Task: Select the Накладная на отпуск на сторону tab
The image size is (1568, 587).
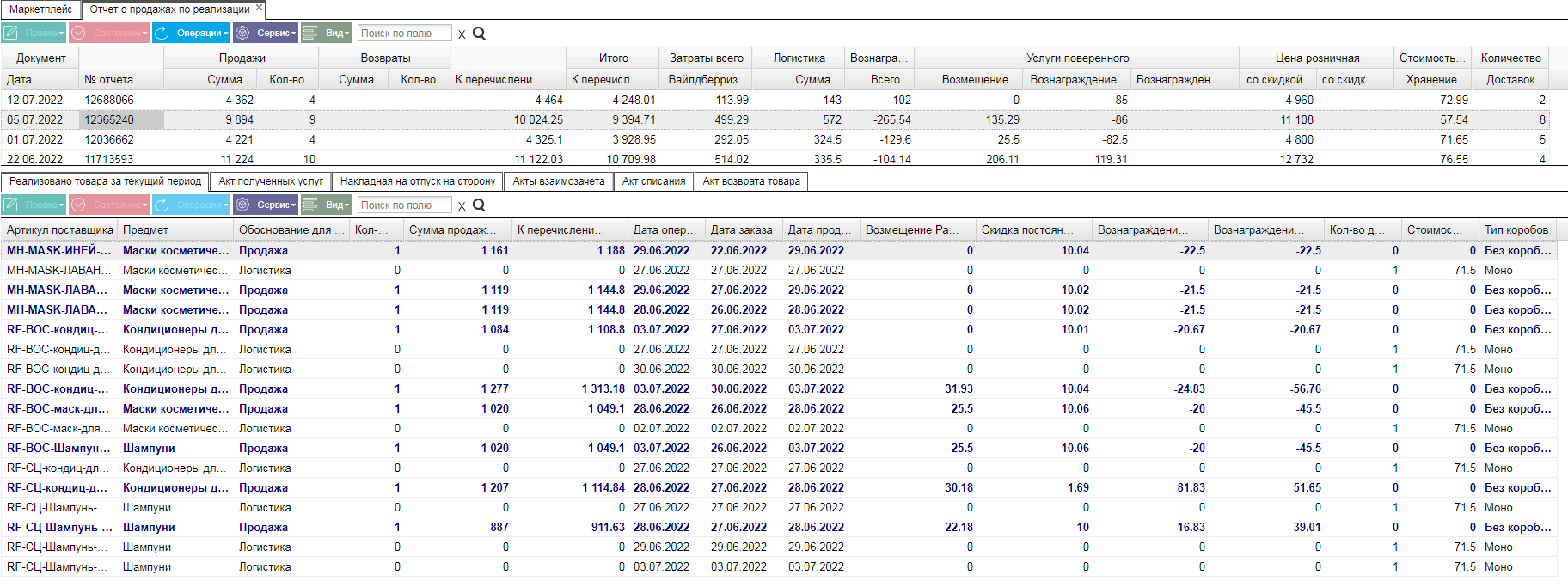Action: click(x=418, y=181)
